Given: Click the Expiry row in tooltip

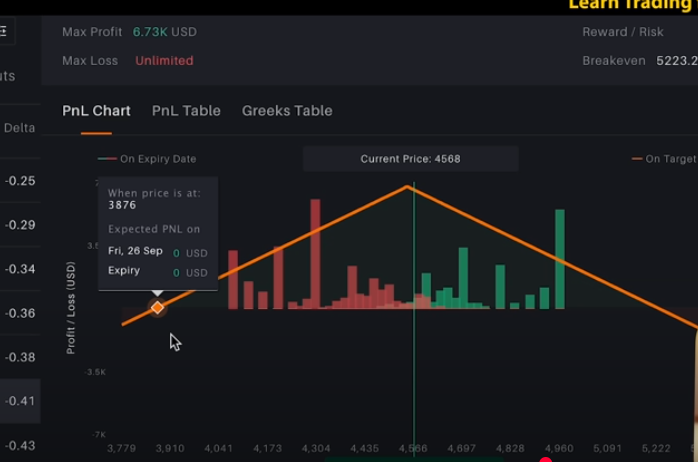Looking at the screenshot, I should (158, 272).
